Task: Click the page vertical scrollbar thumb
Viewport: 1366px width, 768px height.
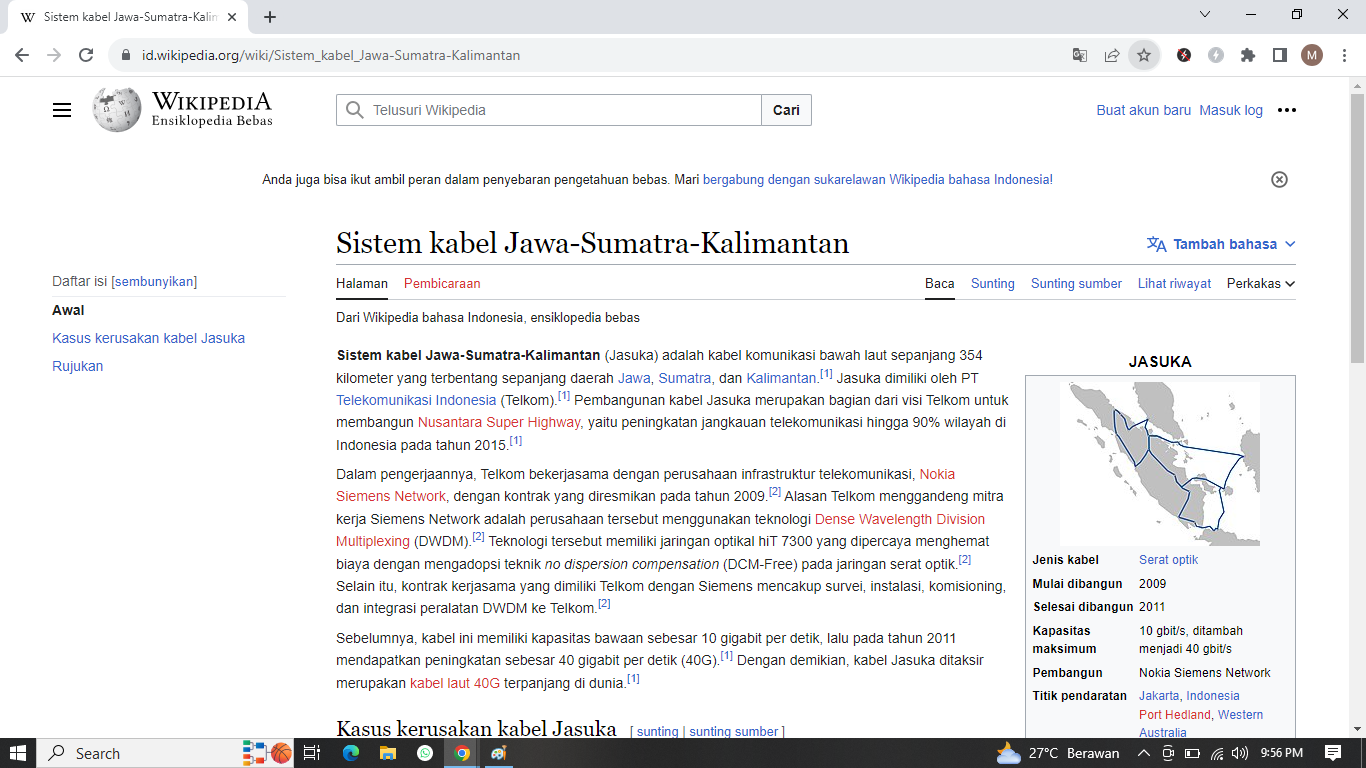Action: [x=1357, y=228]
